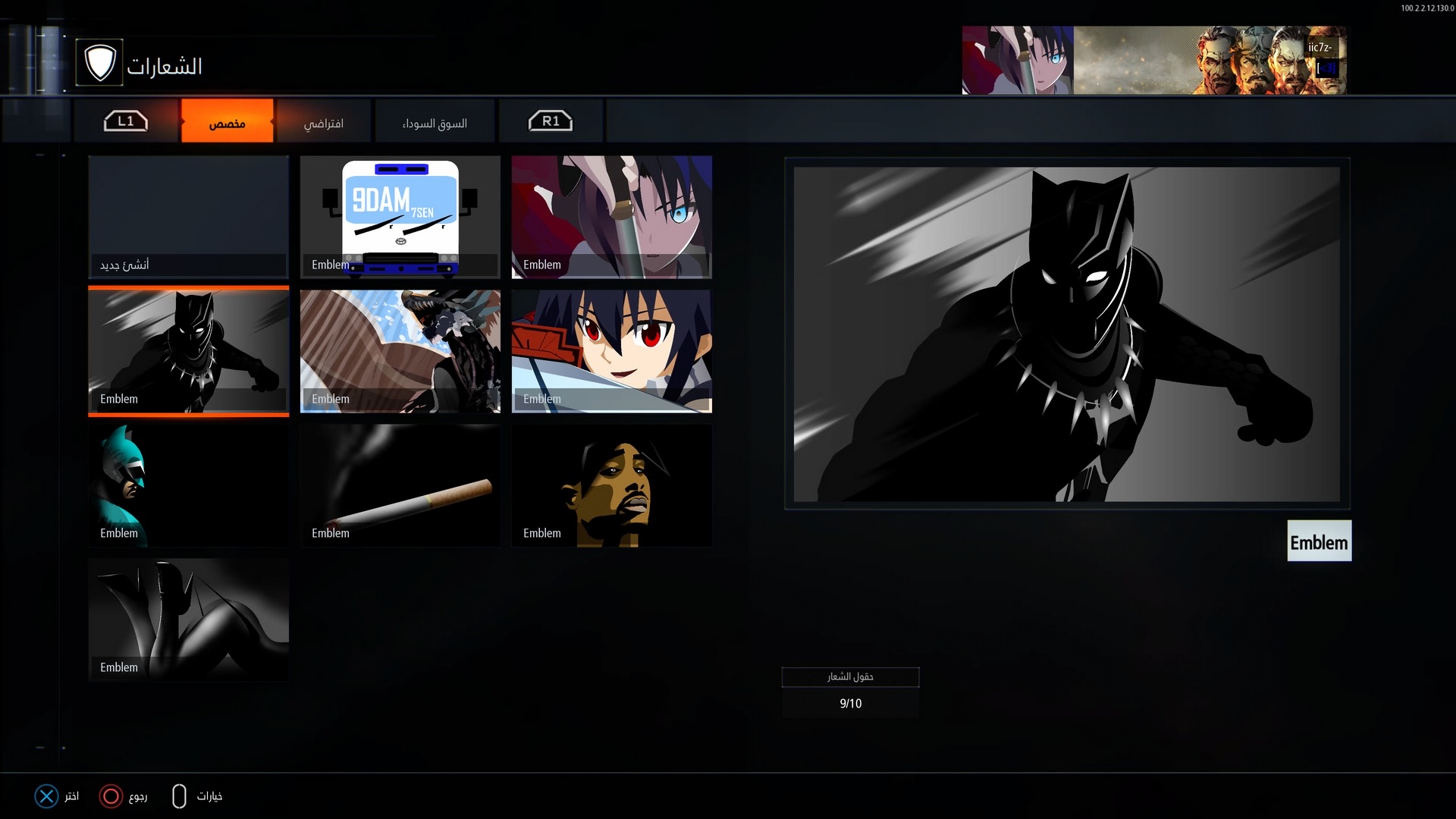Screen dimensions: 1456x819
Task: Select the أنشئ جديد create new slot
Action: click(188, 217)
